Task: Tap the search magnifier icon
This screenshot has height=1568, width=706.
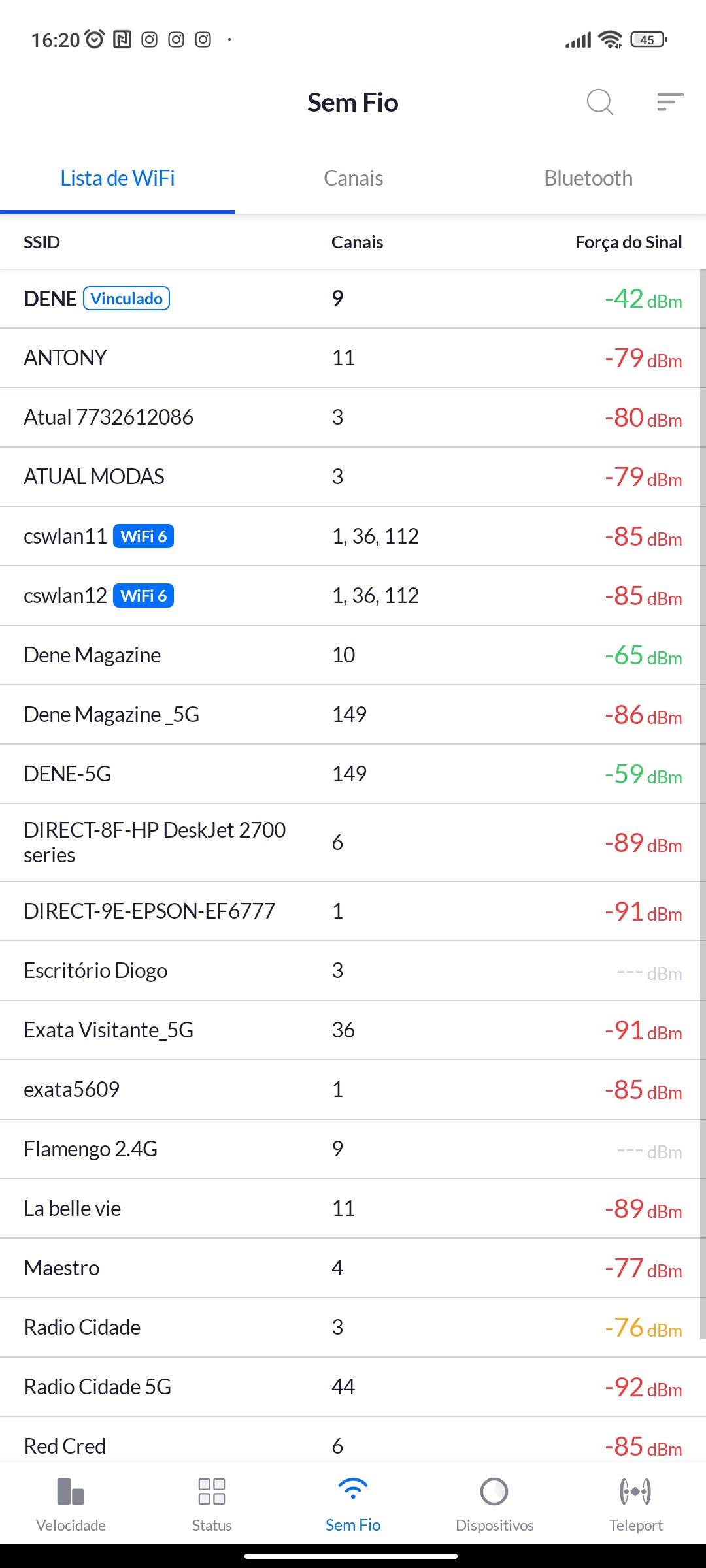Action: 599,102
